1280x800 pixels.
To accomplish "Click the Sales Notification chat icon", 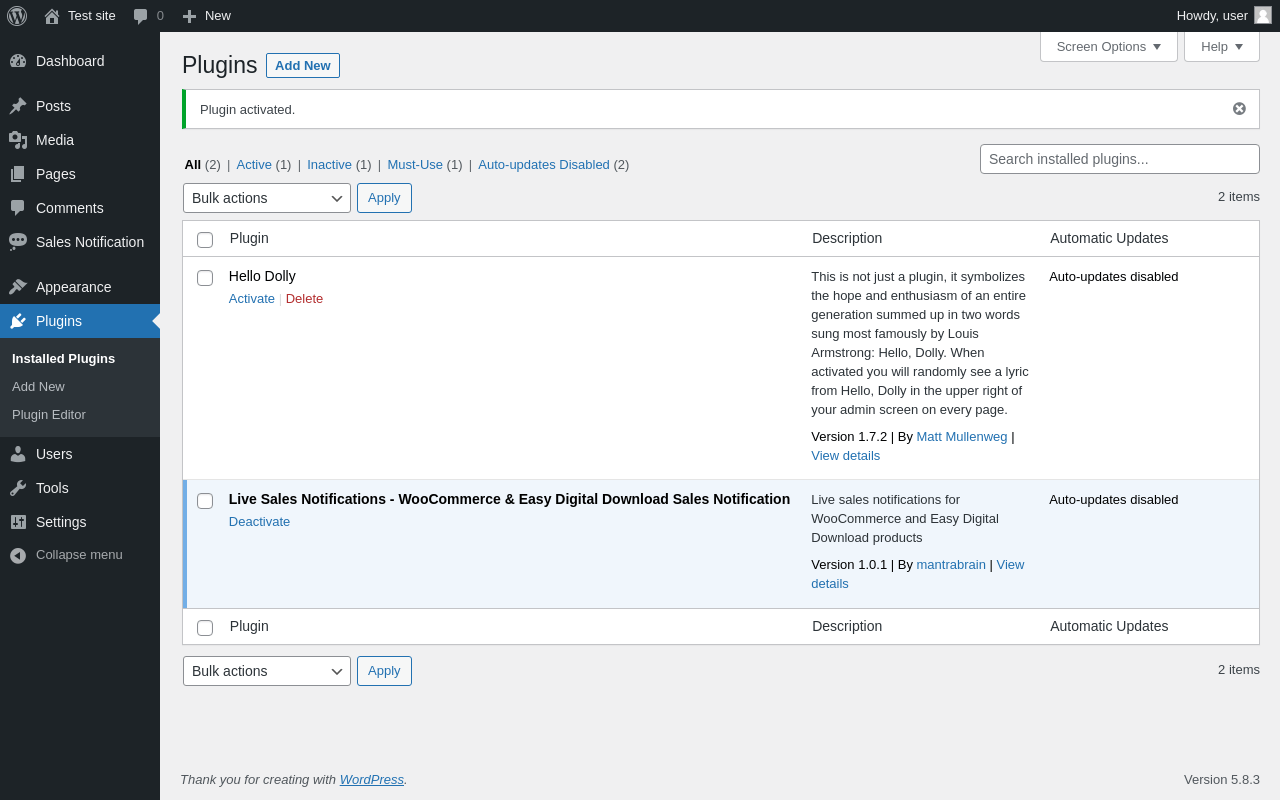I will (x=18, y=242).
